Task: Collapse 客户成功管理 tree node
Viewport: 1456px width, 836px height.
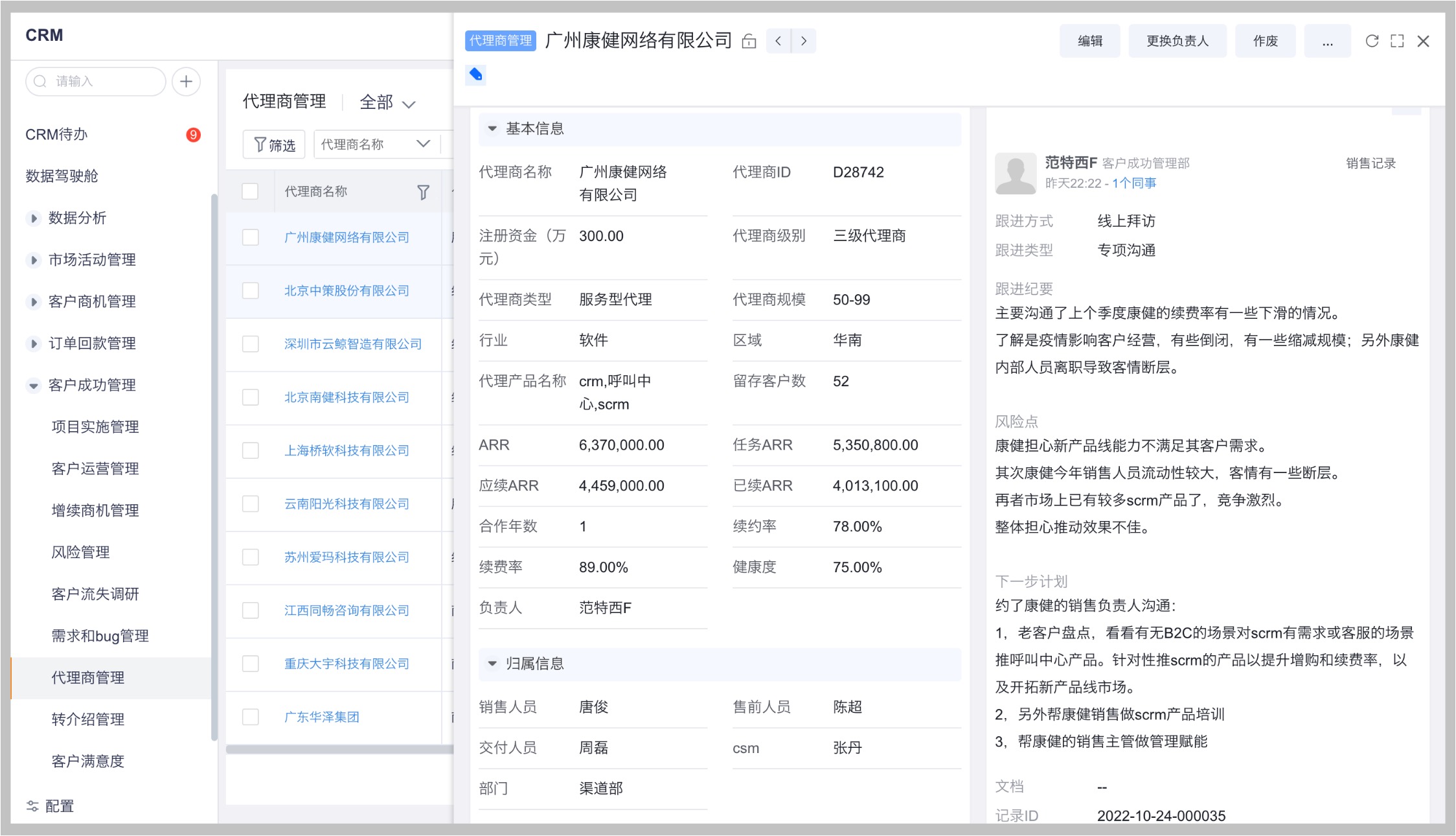Action: tap(33, 386)
